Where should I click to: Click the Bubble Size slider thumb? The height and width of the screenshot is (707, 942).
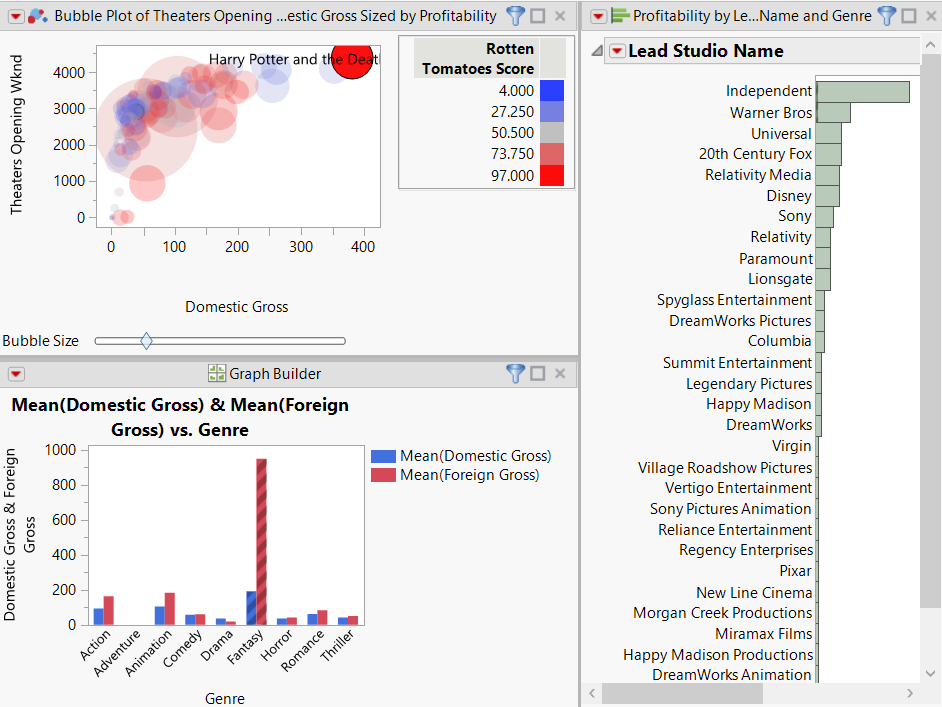[x=146, y=340]
